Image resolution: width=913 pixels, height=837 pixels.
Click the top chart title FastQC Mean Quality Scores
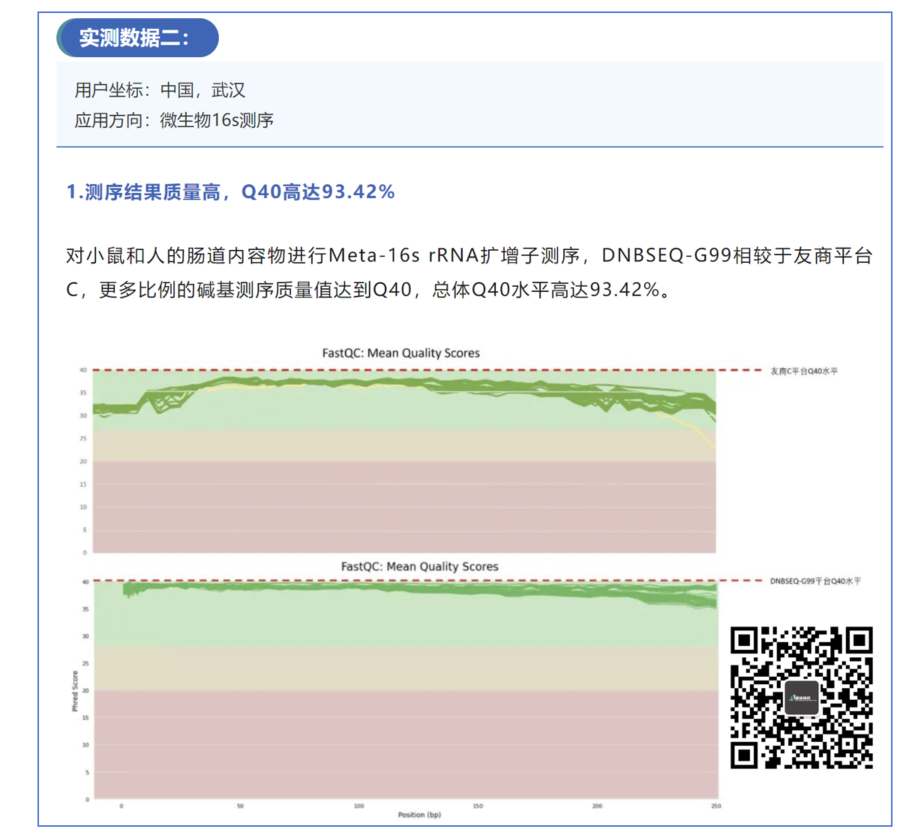click(x=400, y=353)
